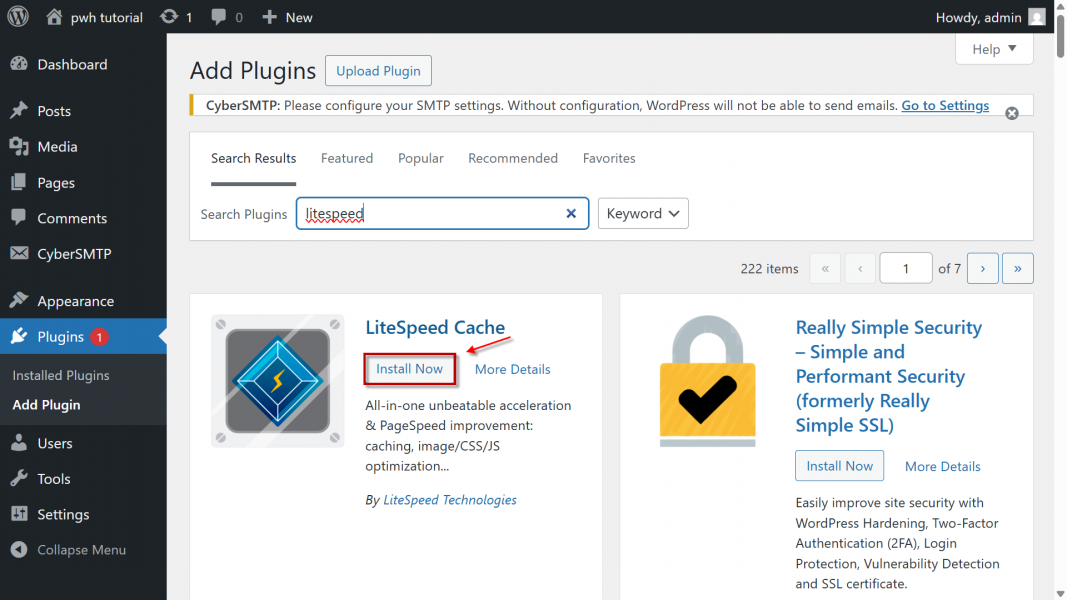Image resolution: width=1067 pixels, height=600 pixels.
Task: Open the LiteSpeed Cache title link
Action: pos(435,327)
